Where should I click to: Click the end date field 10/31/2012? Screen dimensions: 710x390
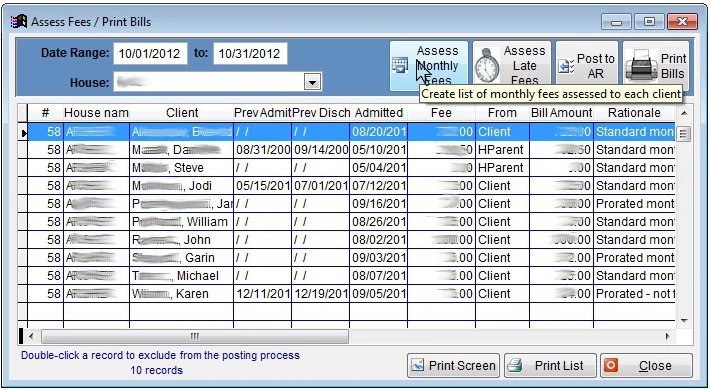point(249,54)
